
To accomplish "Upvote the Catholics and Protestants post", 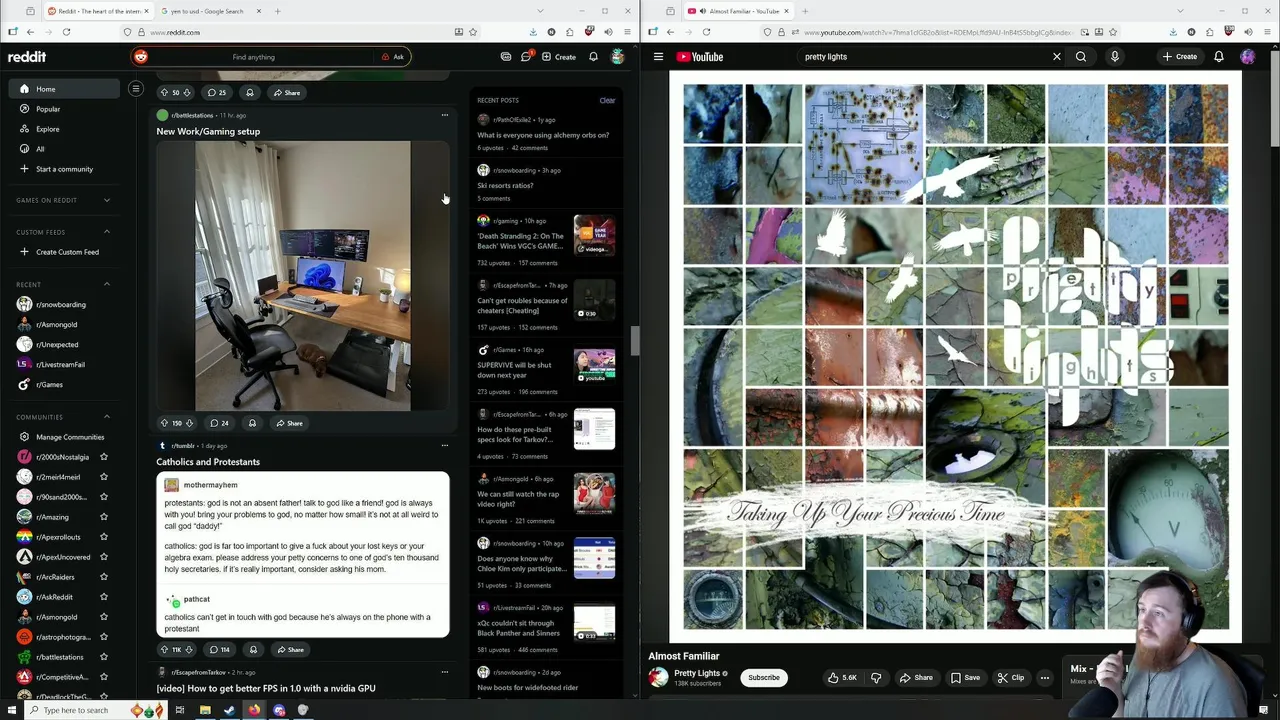I will click(165, 650).
